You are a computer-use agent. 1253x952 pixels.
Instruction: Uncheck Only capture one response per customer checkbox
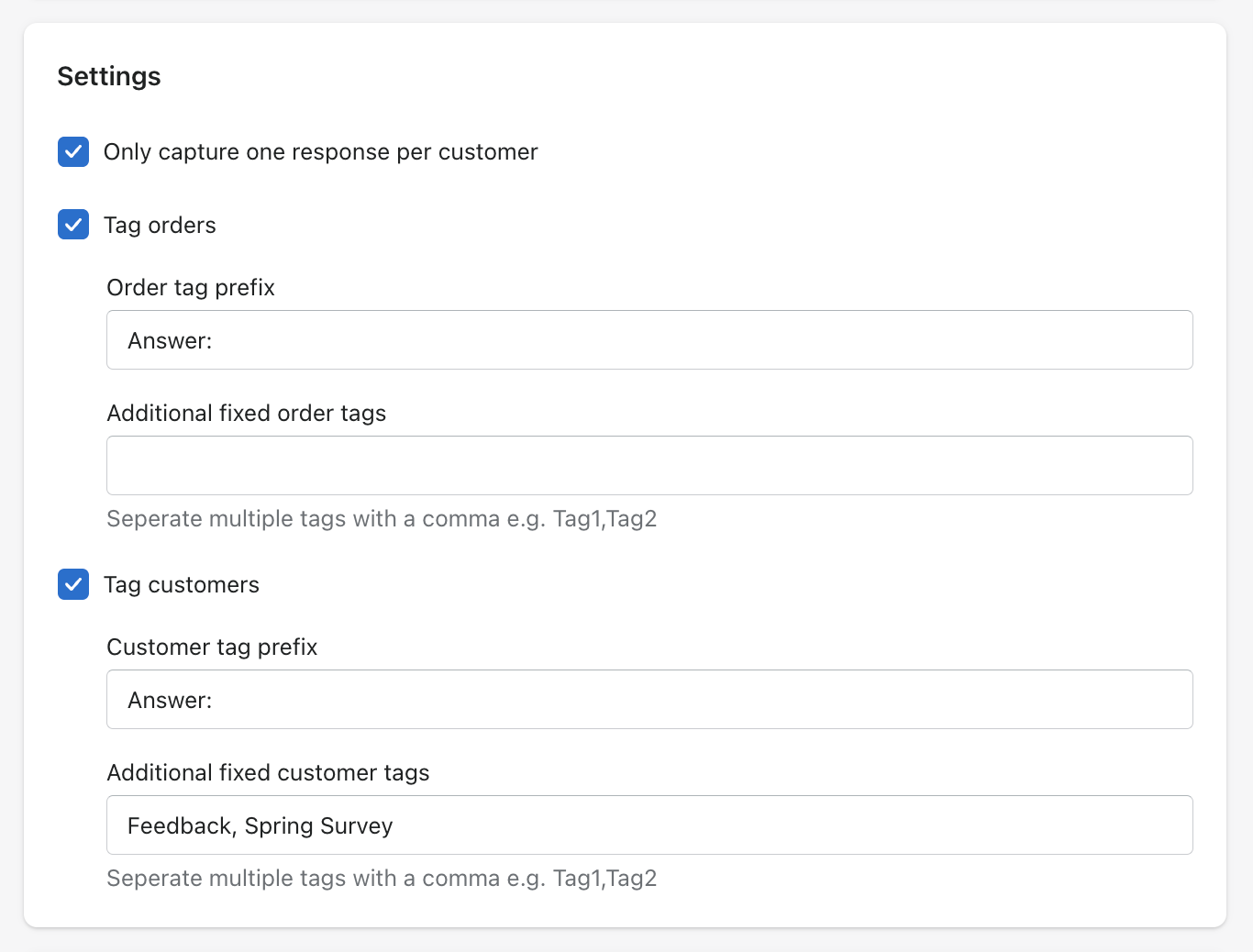73,152
